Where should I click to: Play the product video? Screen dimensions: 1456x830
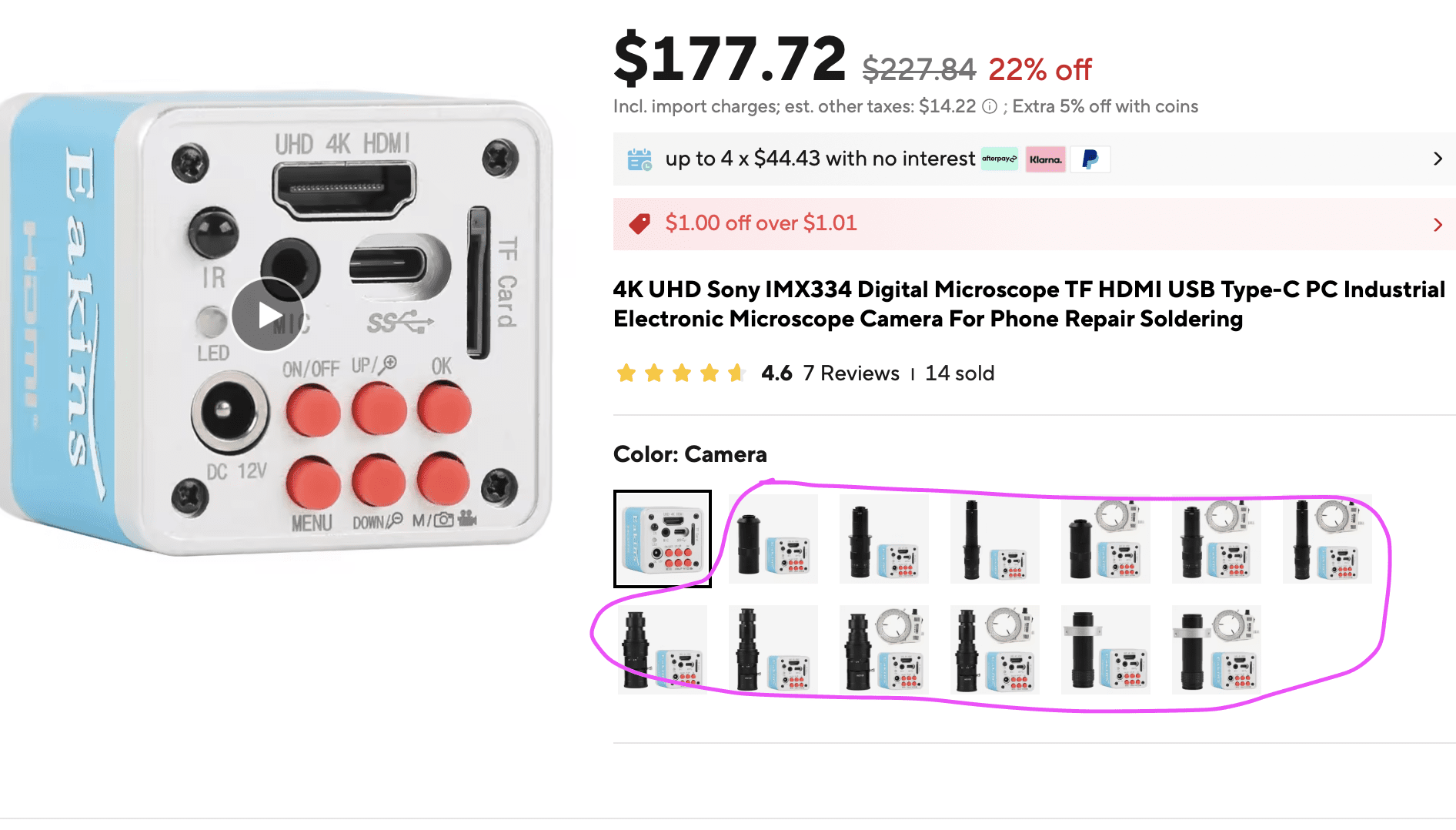pos(268,315)
